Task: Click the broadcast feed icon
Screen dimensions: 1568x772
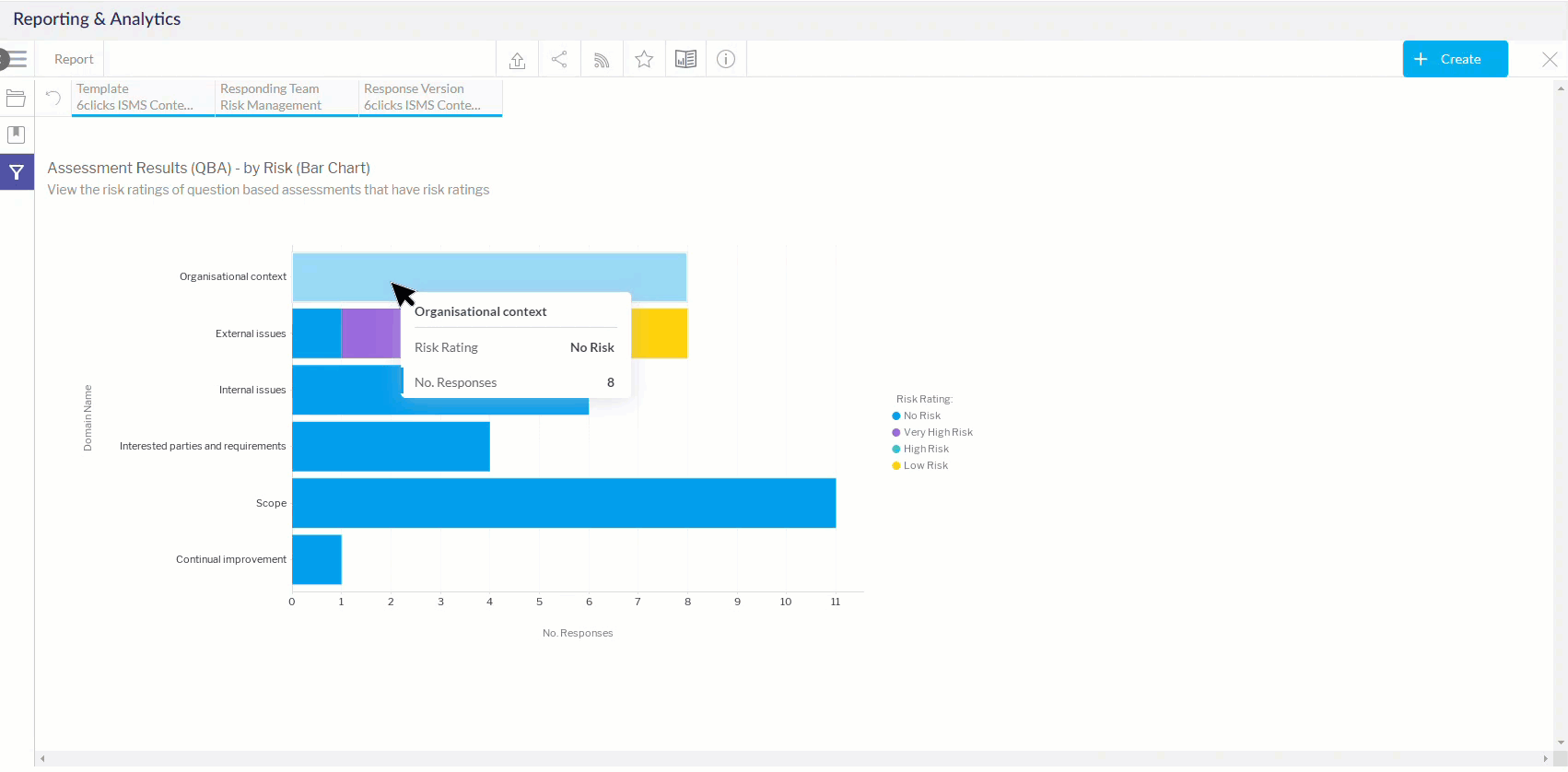Action: tap(602, 60)
